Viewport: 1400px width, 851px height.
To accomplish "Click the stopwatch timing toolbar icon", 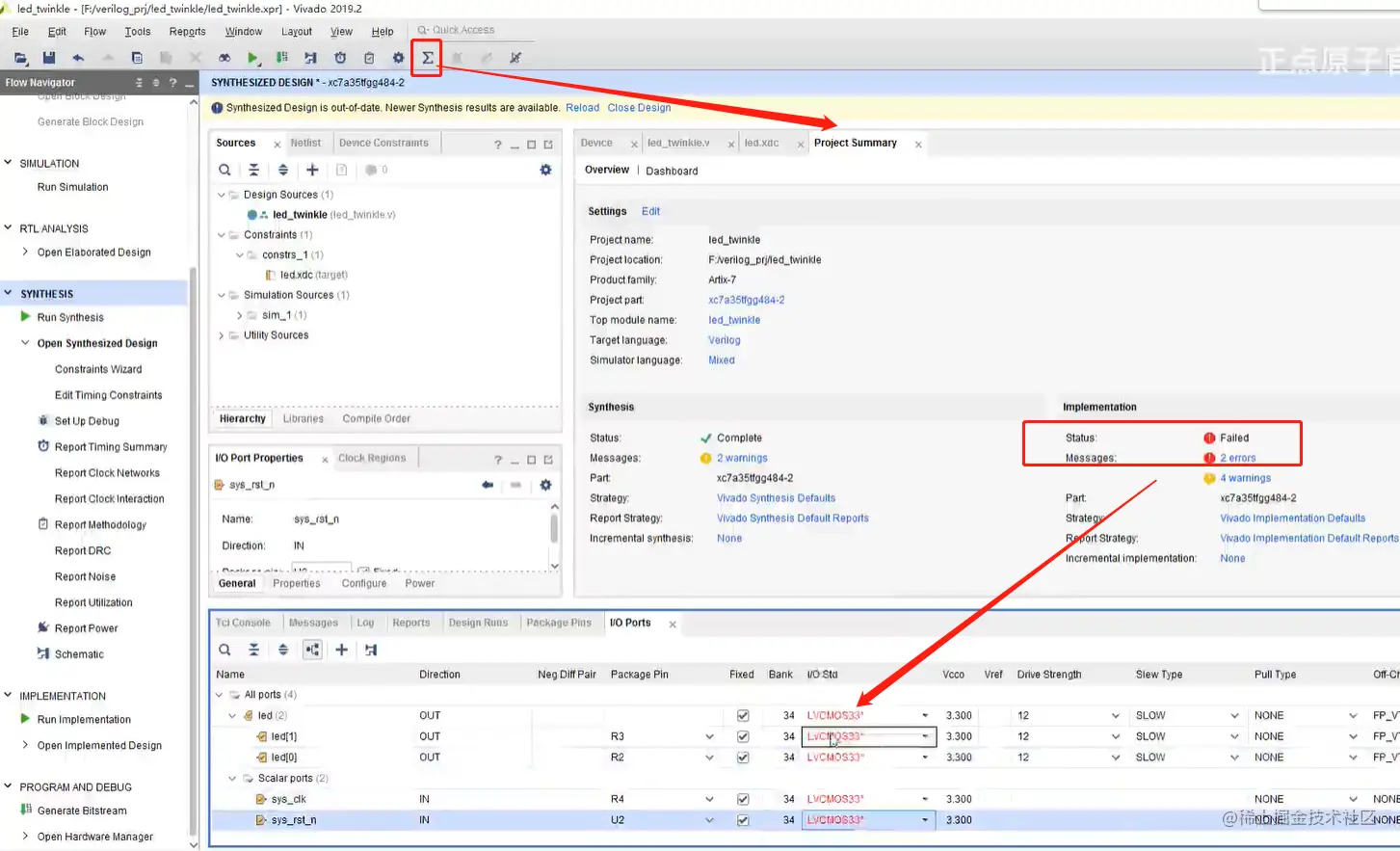I will [x=340, y=58].
